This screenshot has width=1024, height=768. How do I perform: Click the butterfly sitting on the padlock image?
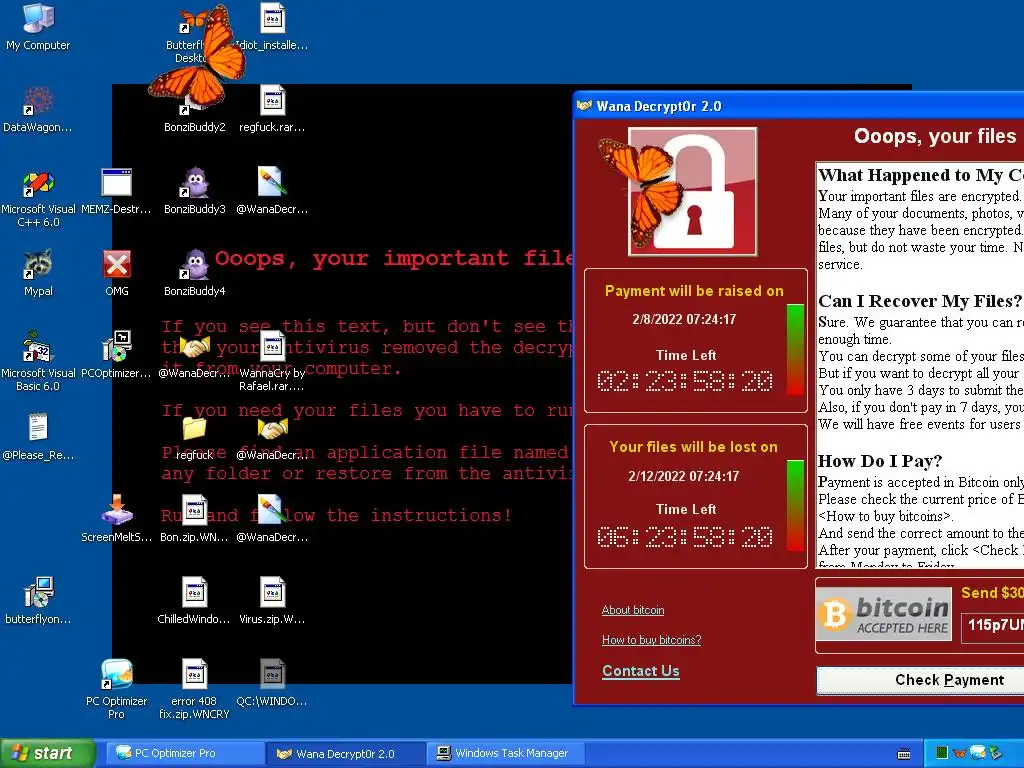click(x=641, y=191)
